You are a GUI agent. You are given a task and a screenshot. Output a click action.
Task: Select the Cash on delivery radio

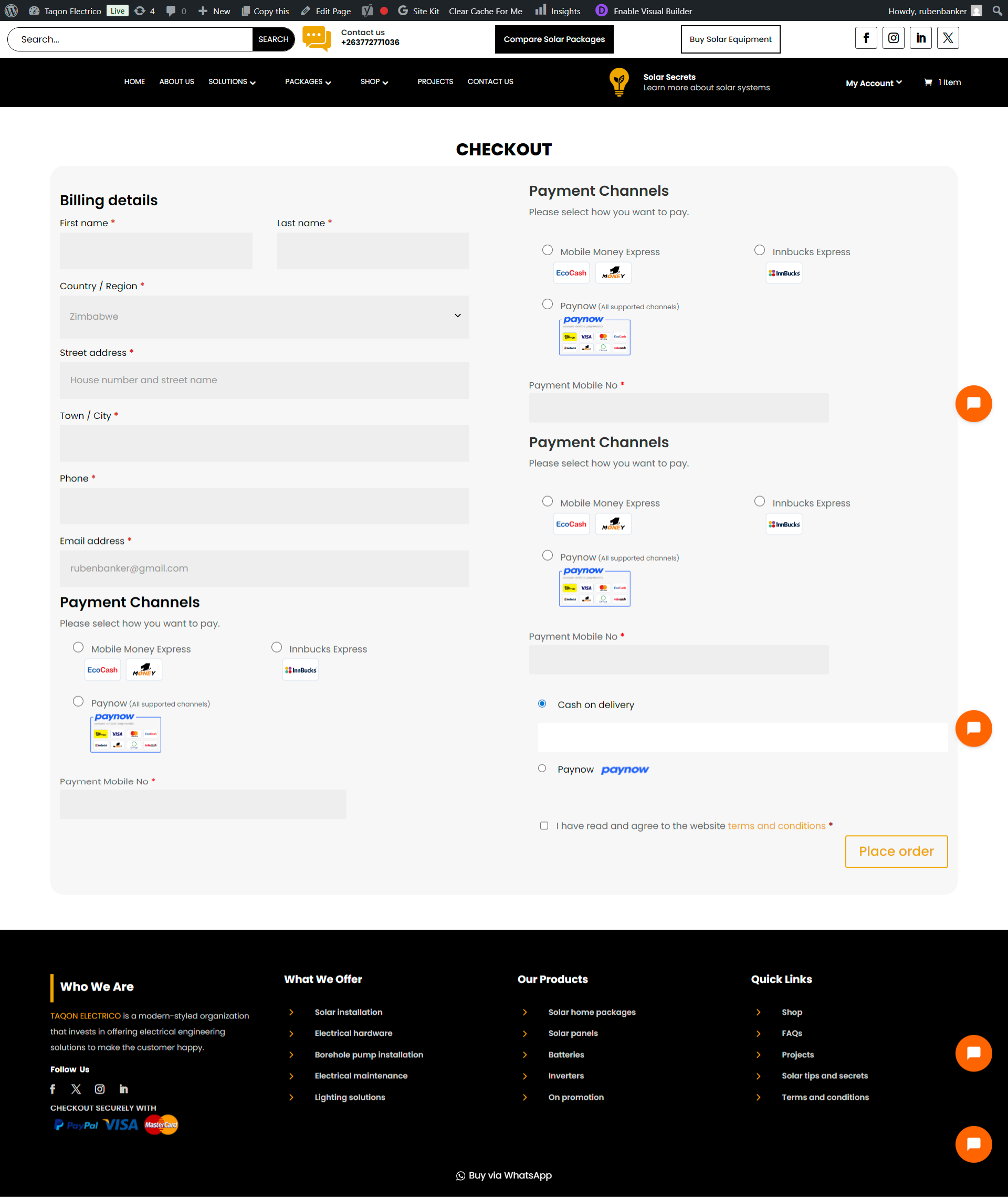coord(542,704)
